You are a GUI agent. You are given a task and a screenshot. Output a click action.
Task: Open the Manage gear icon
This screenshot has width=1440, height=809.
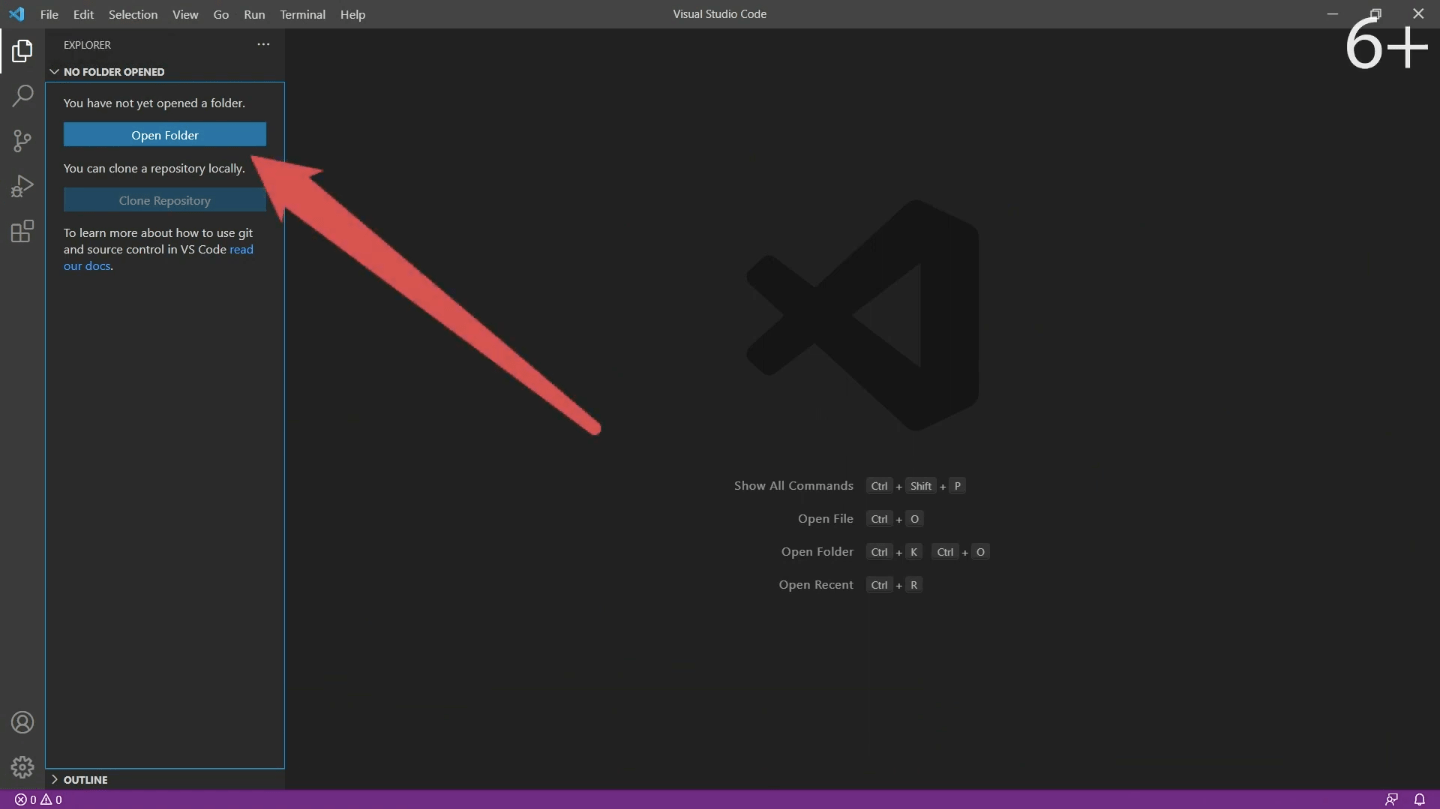click(22, 768)
